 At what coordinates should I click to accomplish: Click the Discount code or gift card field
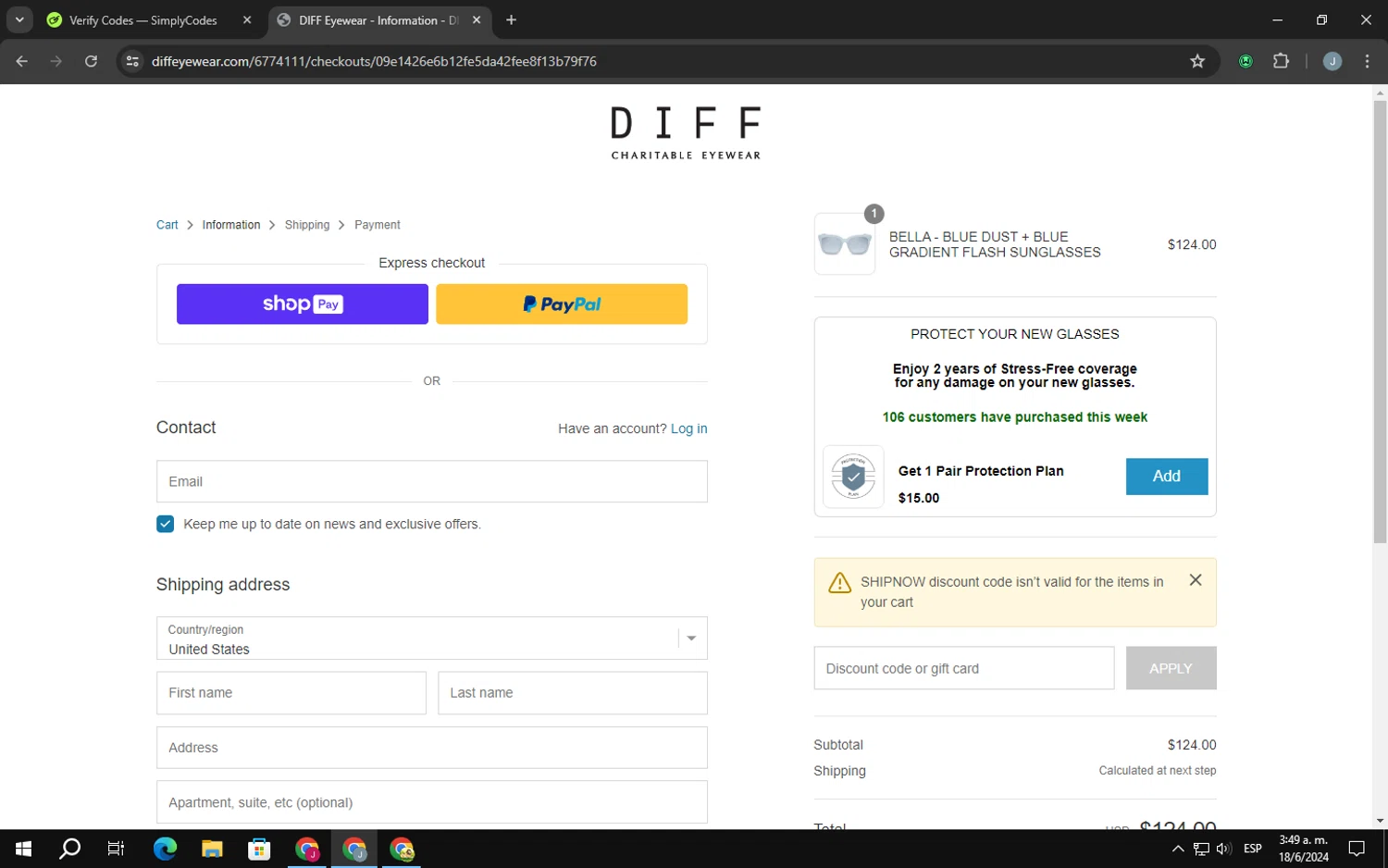(964, 668)
